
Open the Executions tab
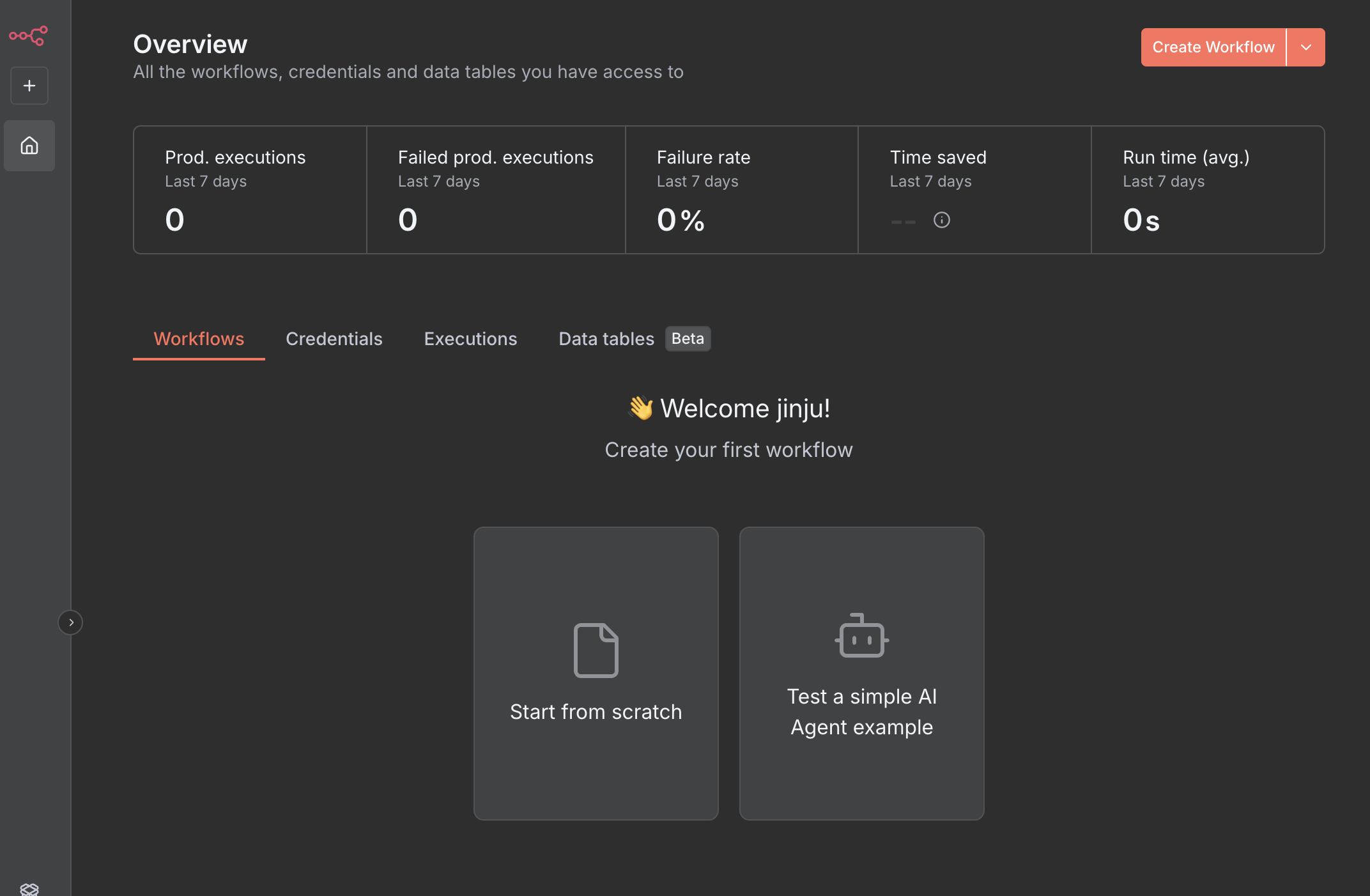pyautogui.click(x=470, y=339)
